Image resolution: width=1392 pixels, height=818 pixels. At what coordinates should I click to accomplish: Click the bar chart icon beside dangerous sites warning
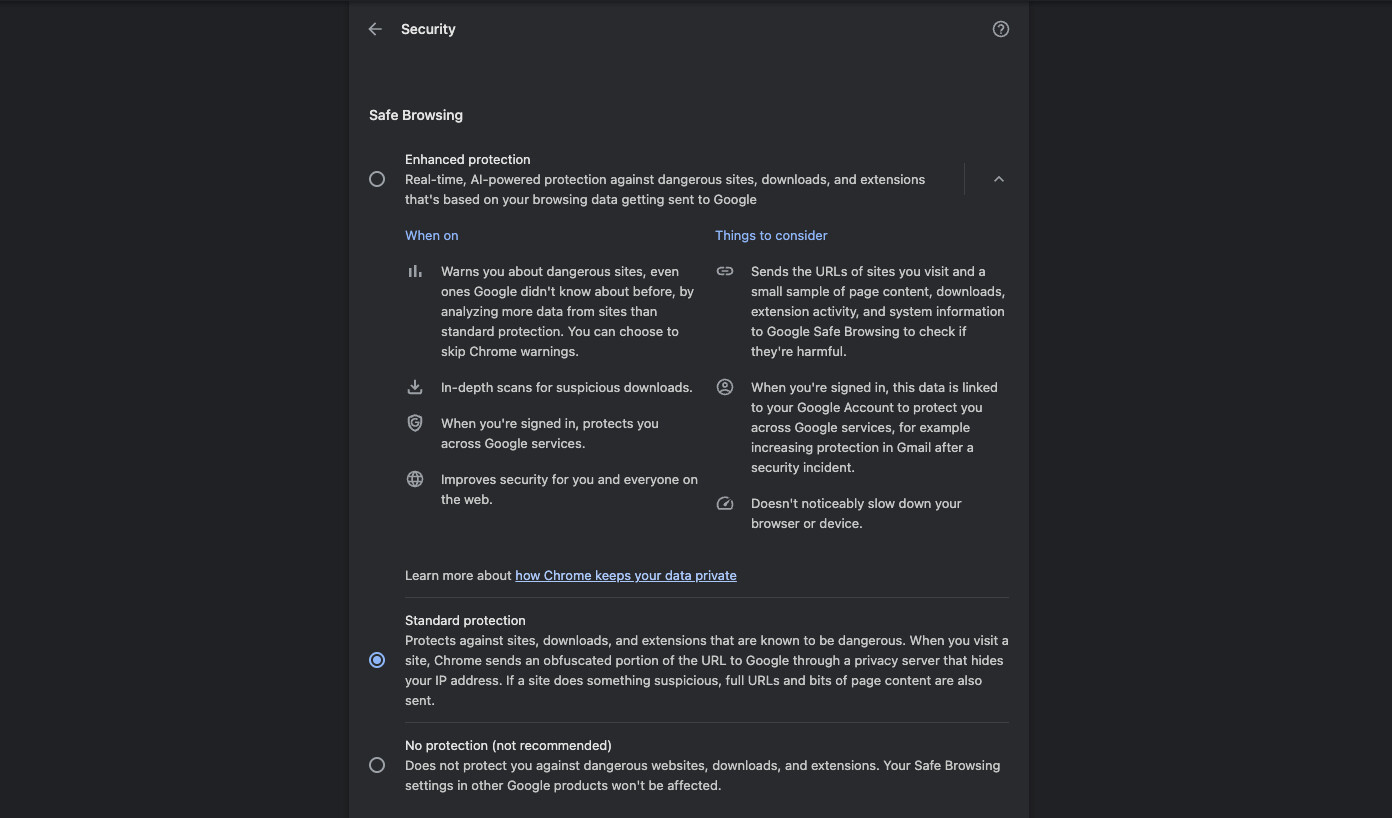tap(415, 271)
